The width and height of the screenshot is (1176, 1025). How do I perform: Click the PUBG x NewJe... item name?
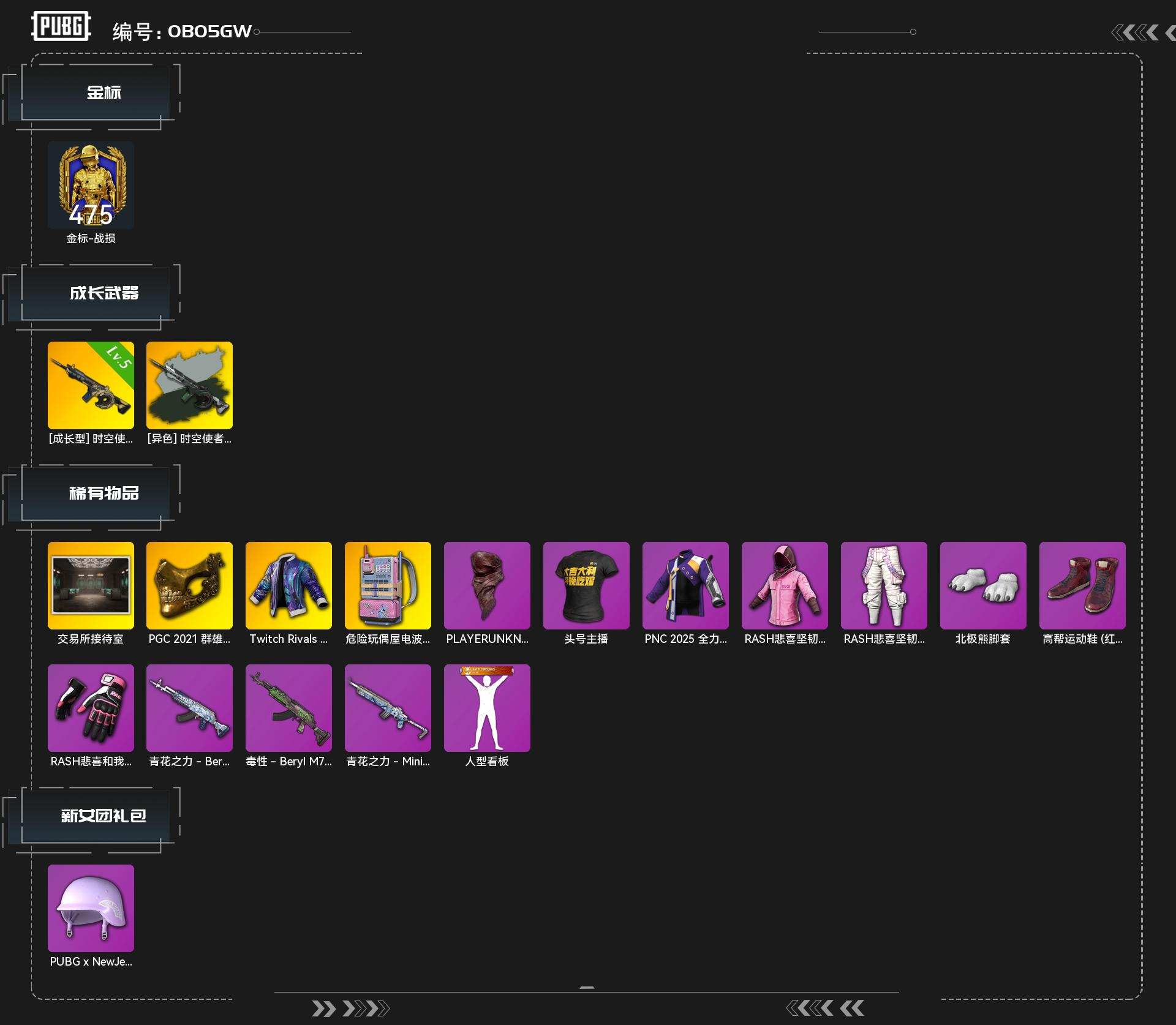click(x=91, y=961)
